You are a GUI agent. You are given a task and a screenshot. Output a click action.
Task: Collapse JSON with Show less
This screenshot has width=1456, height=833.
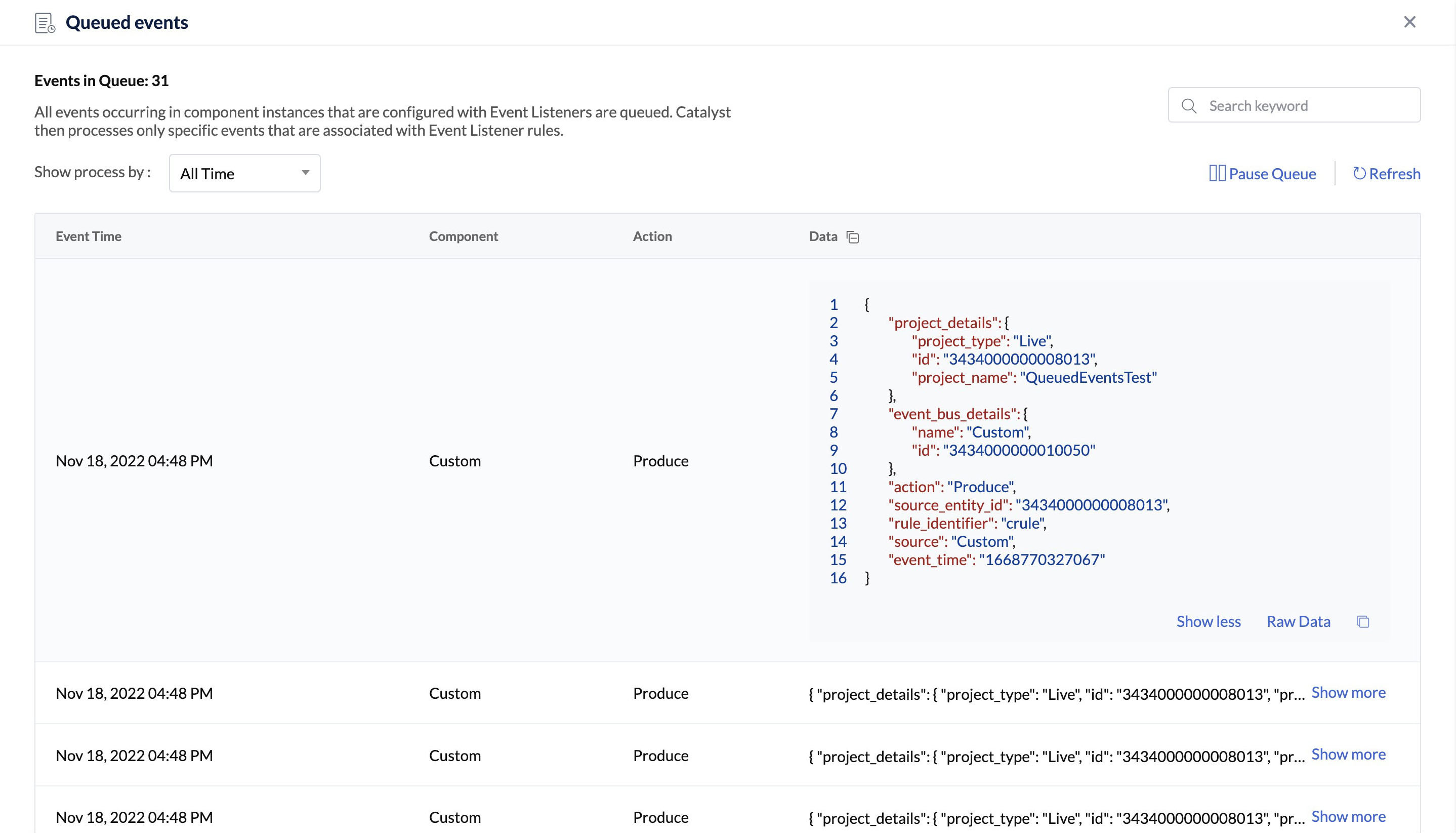click(1209, 621)
